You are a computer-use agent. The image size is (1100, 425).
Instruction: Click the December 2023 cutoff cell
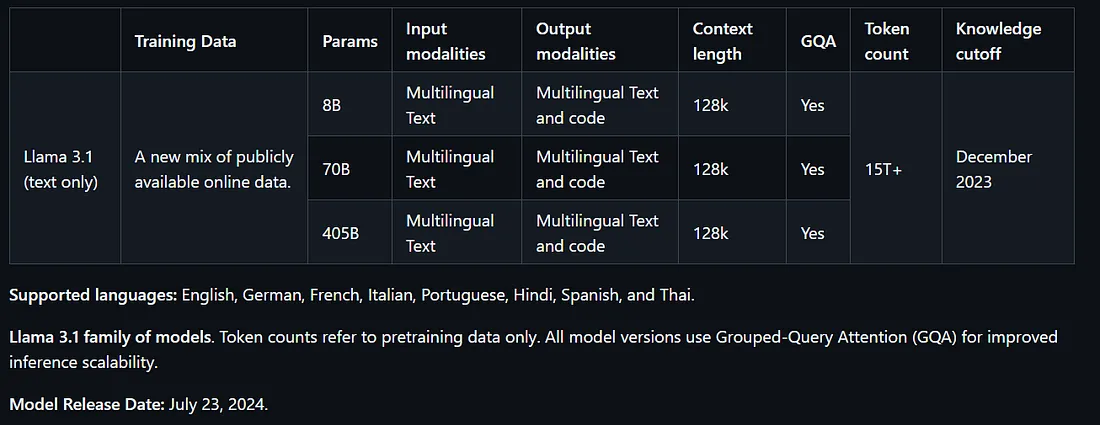[1008, 168]
